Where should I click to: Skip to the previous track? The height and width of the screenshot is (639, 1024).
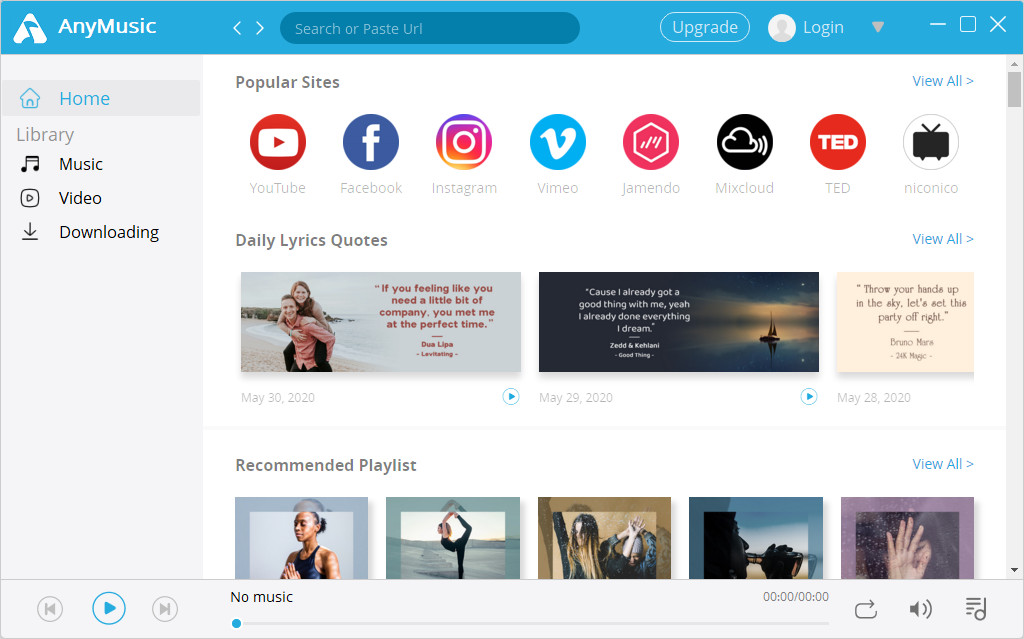point(50,609)
